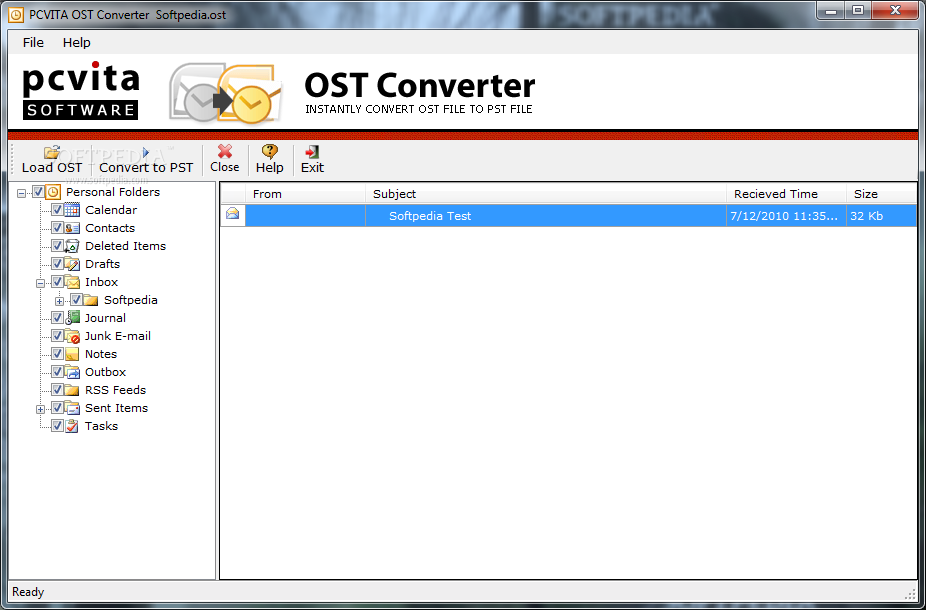
Task: Uncheck the Inbox checkbox
Action: click(x=57, y=282)
